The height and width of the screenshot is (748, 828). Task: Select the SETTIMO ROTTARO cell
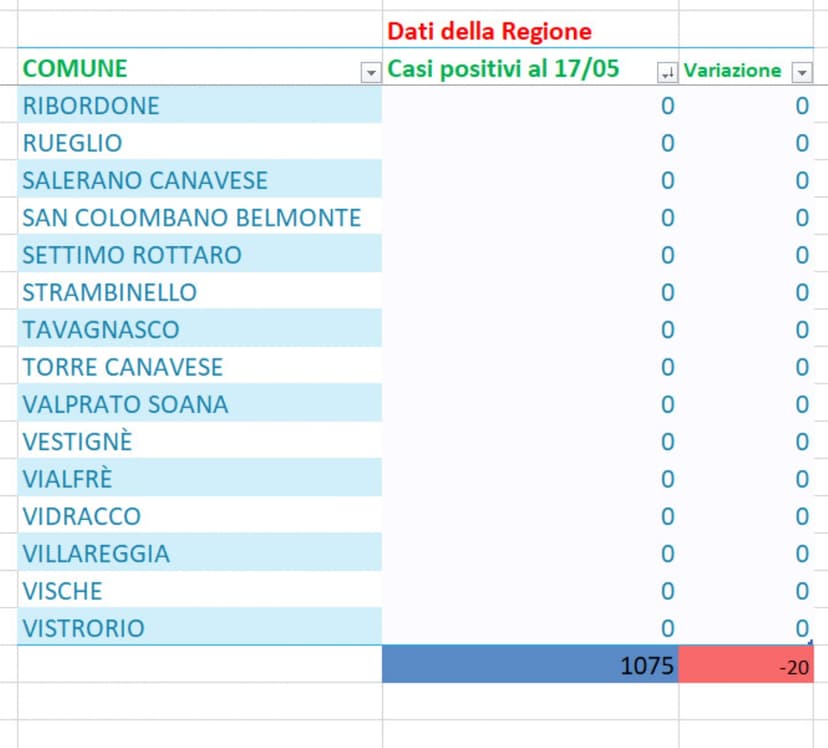(132, 255)
